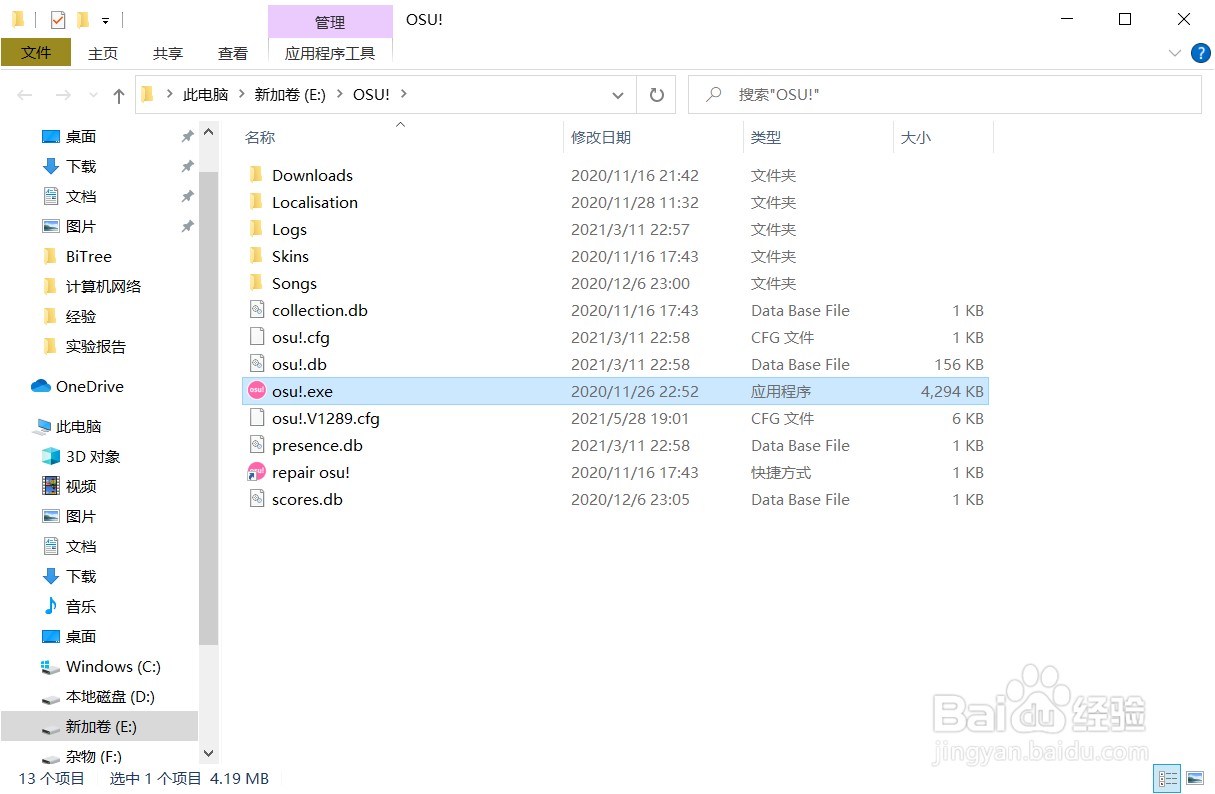Open 音乐 music folder in sidebar

tap(69, 606)
